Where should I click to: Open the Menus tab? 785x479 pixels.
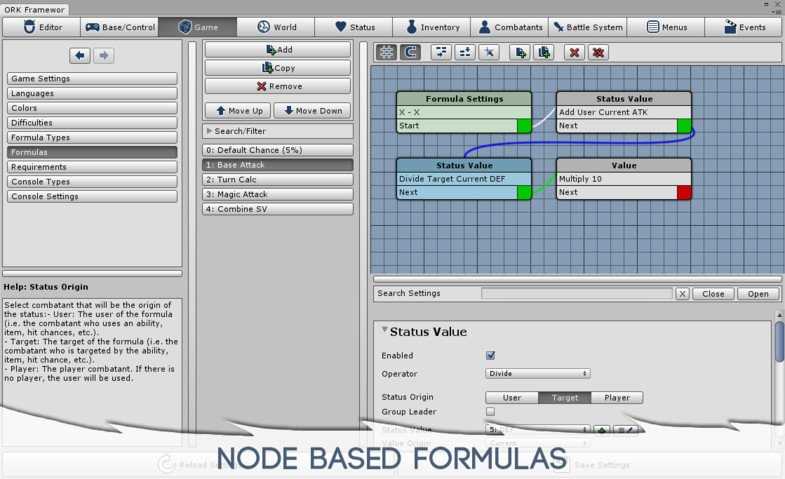pos(666,27)
